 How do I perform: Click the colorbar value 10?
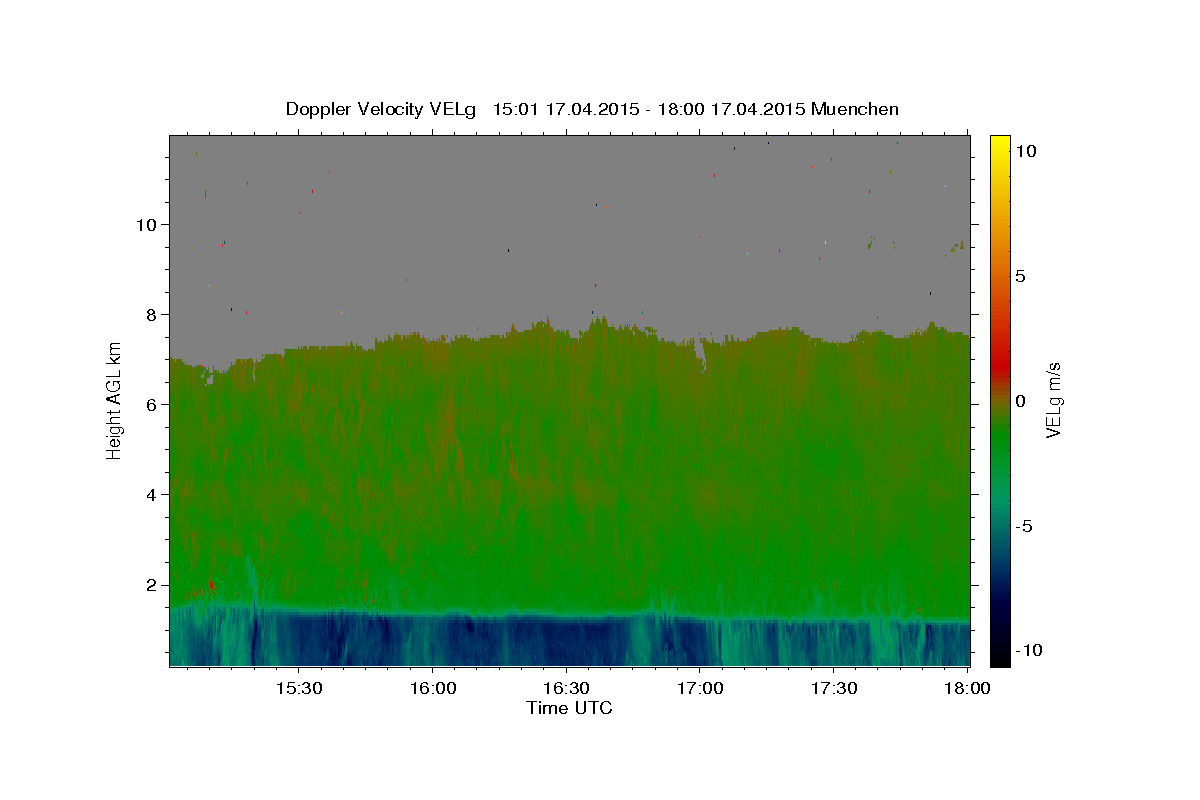[x=1025, y=151]
